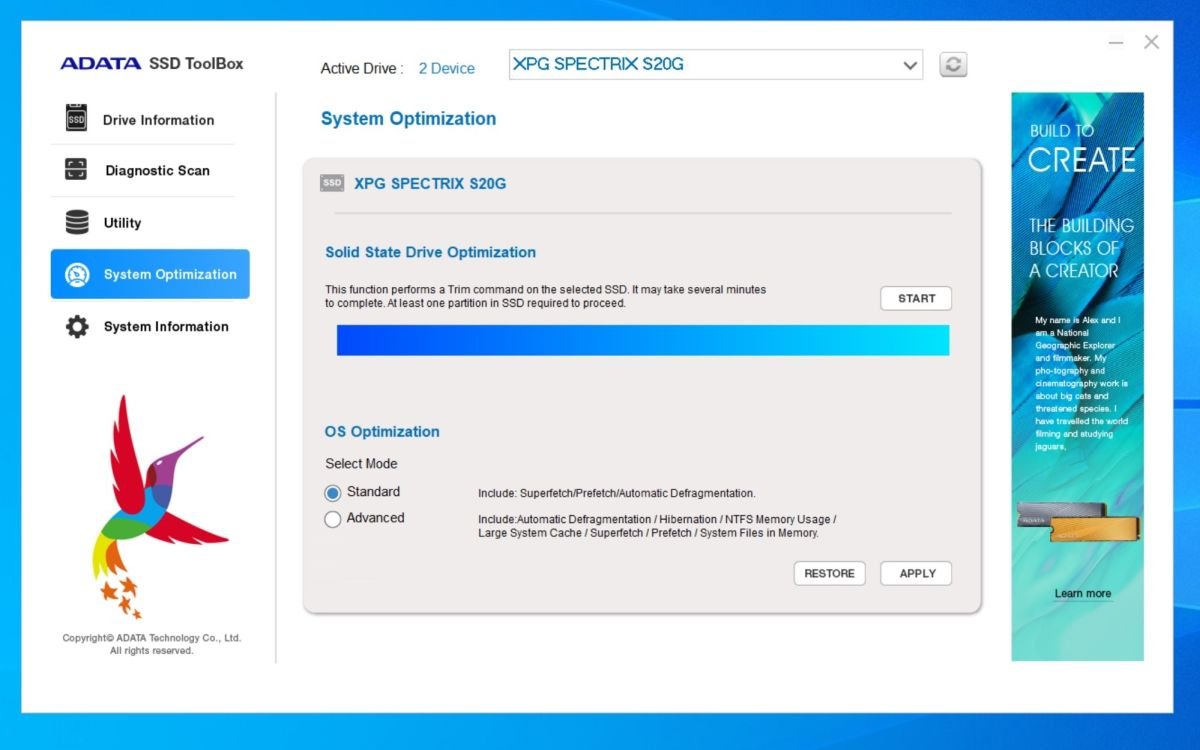
Task: Click the Build to Create banner ad
Action: click(x=1077, y=377)
